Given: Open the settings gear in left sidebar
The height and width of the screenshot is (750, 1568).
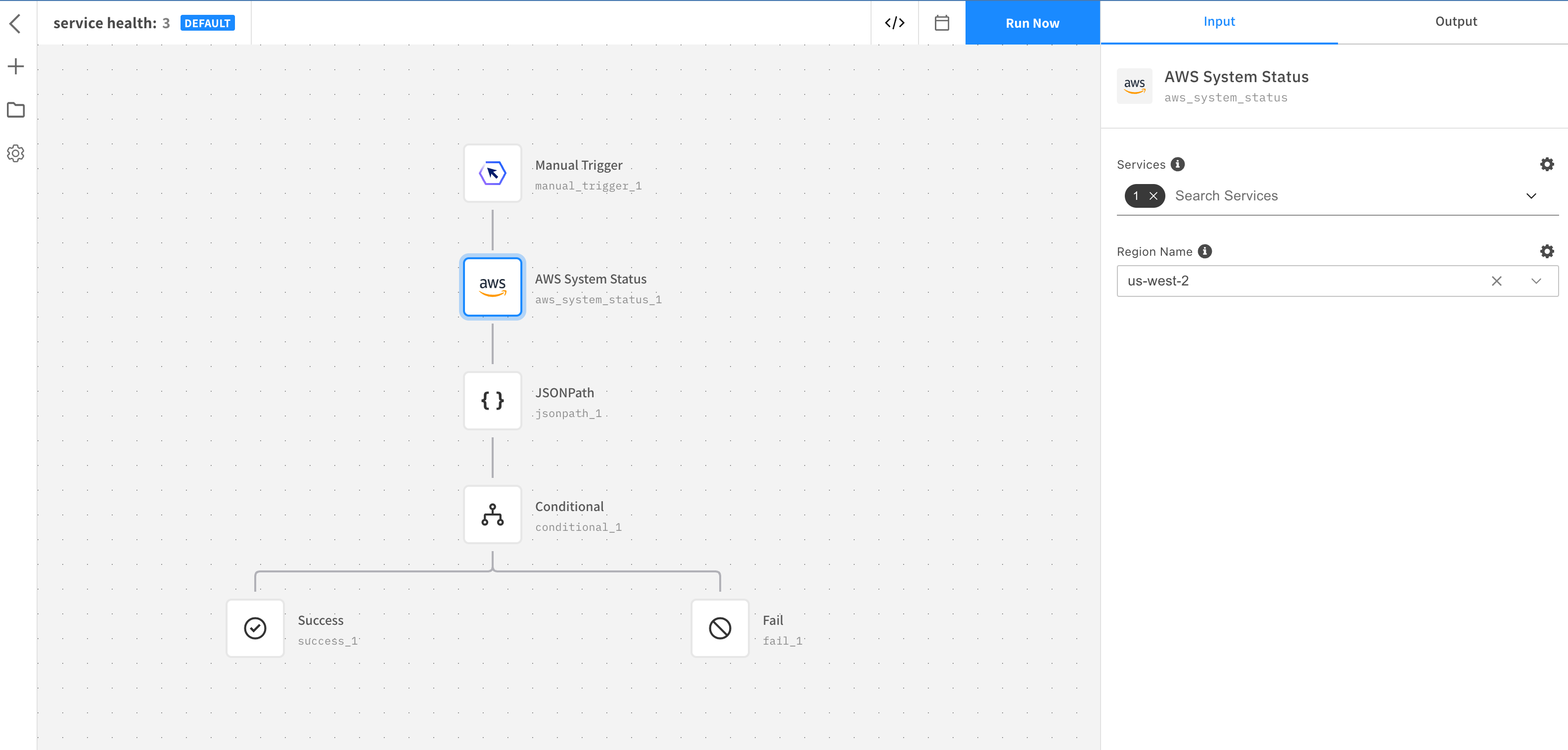Looking at the screenshot, I should coord(16,153).
